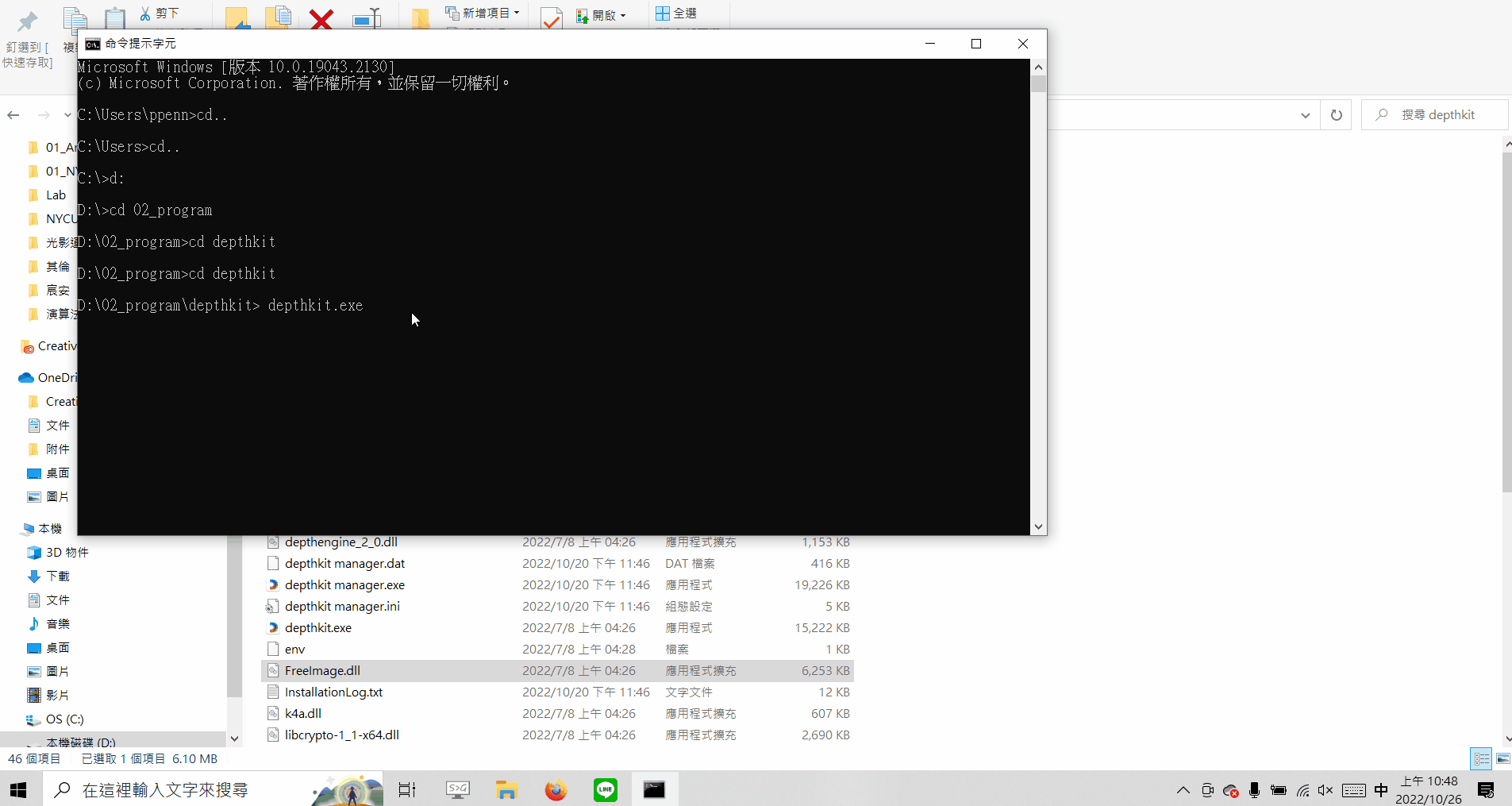Screen dimensions: 1512x806
Task: Click the 剪下 (cut) scissors button
Action: 160,13
